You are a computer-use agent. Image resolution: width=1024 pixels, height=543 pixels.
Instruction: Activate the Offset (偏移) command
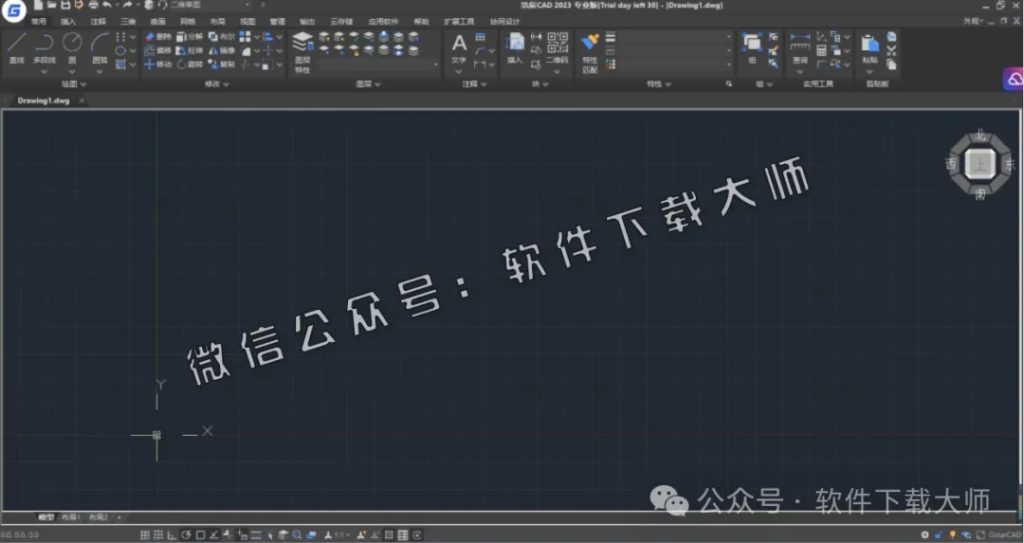coord(157,50)
